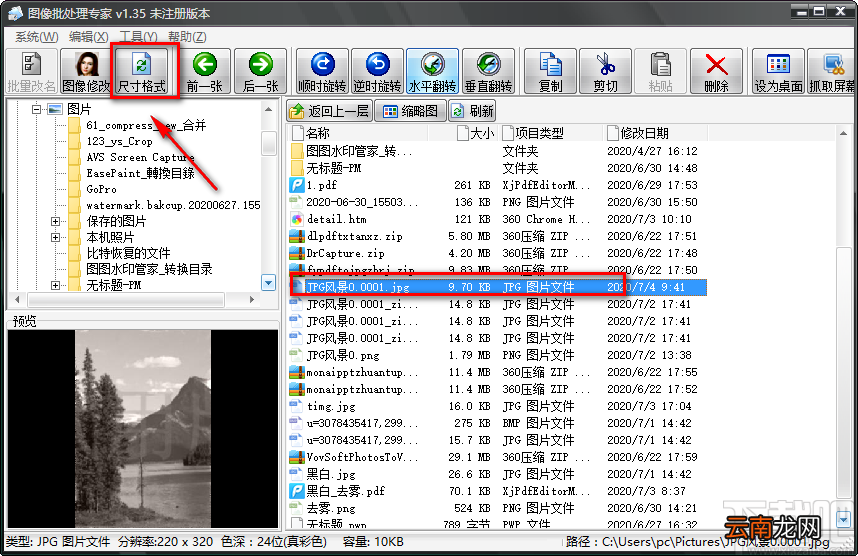This screenshot has width=858, height=556.
Task: Click the 粘贴 paste toolbar button
Action: tap(660, 71)
